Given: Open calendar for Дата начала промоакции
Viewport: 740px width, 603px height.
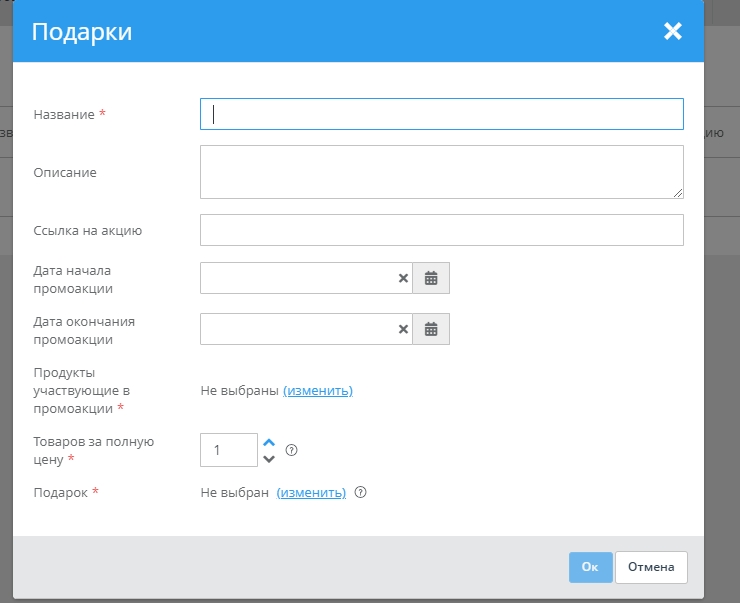Looking at the screenshot, I should click(431, 278).
